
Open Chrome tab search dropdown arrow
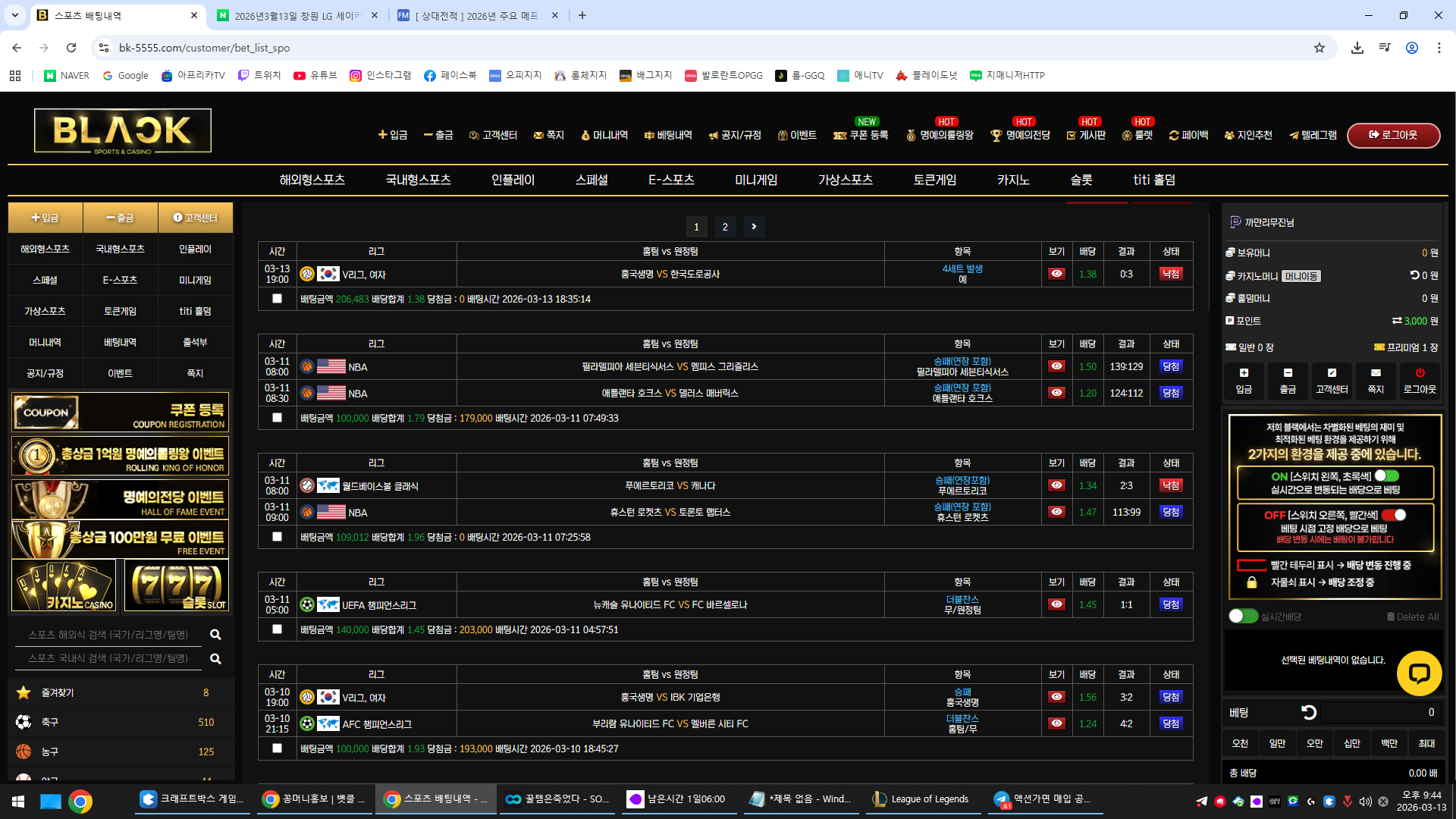[x=15, y=15]
